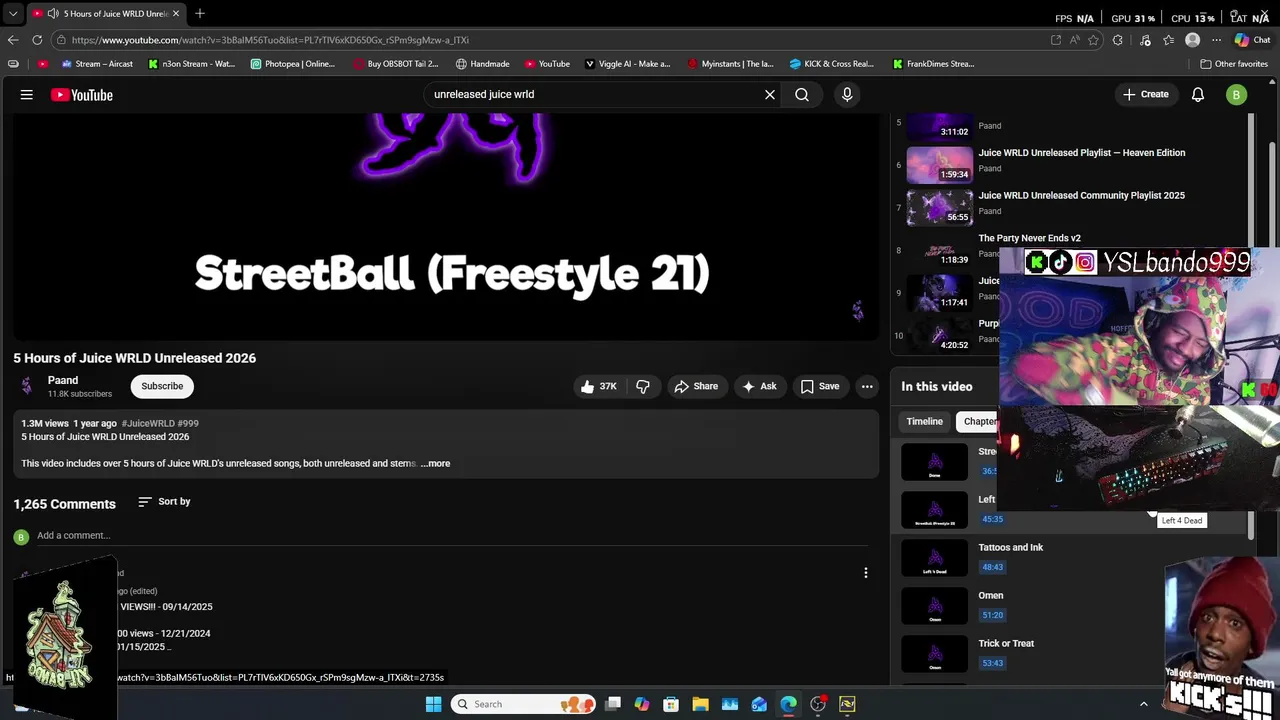Open YouTube notifications bell
1280x720 pixels.
click(x=1198, y=95)
